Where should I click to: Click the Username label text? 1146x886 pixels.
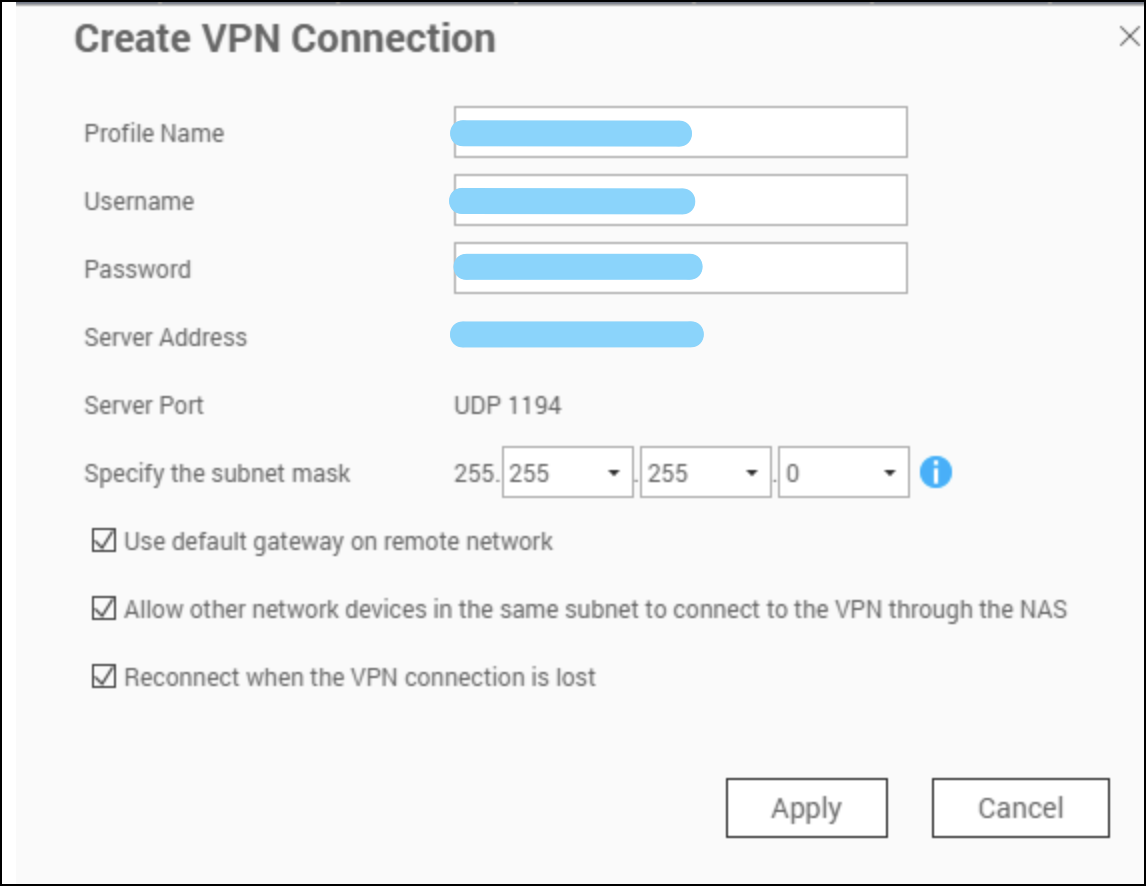[x=139, y=202]
